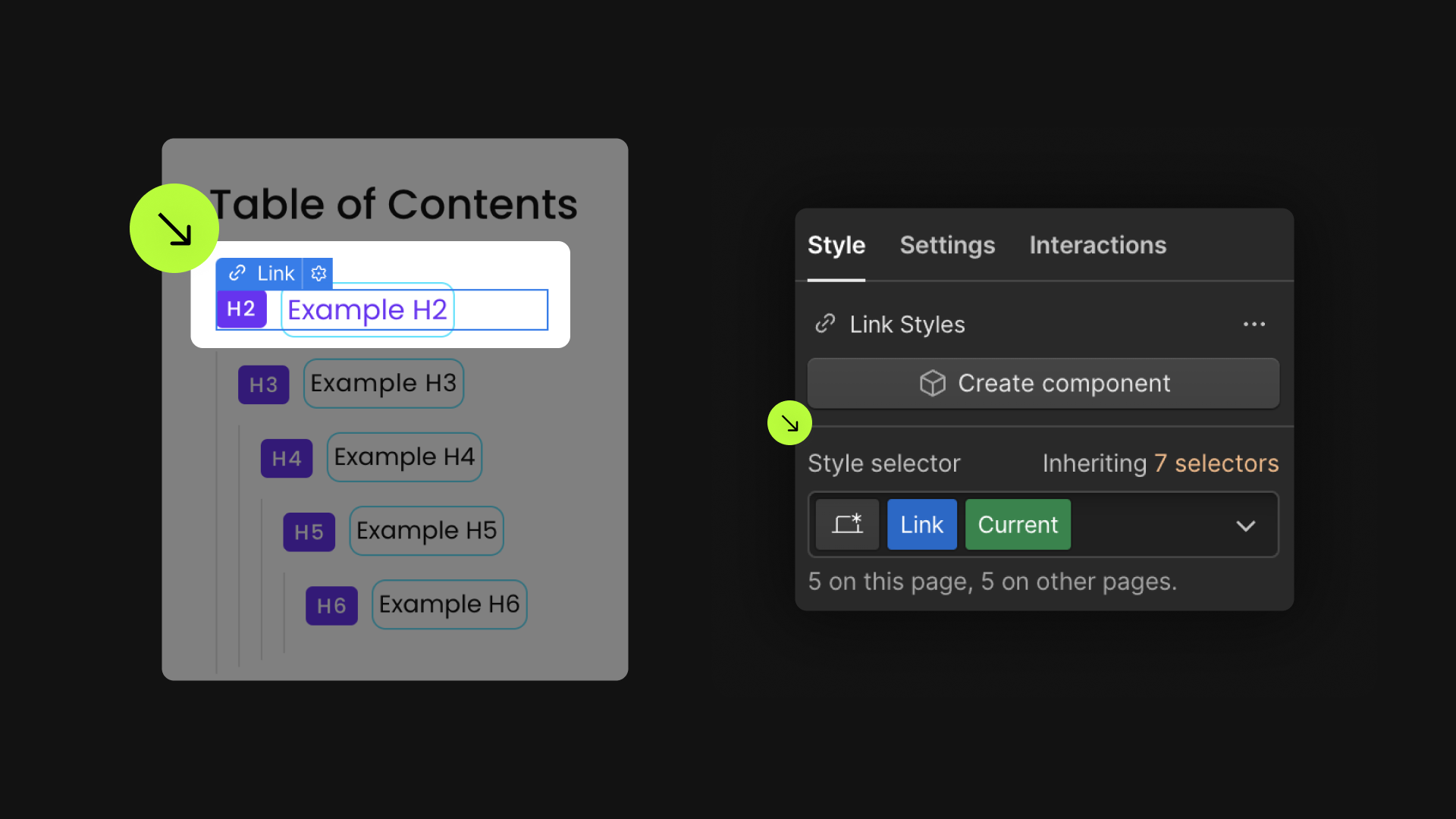The height and width of the screenshot is (819, 1456).
Task: Switch to the Style tab
Action: (x=836, y=245)
